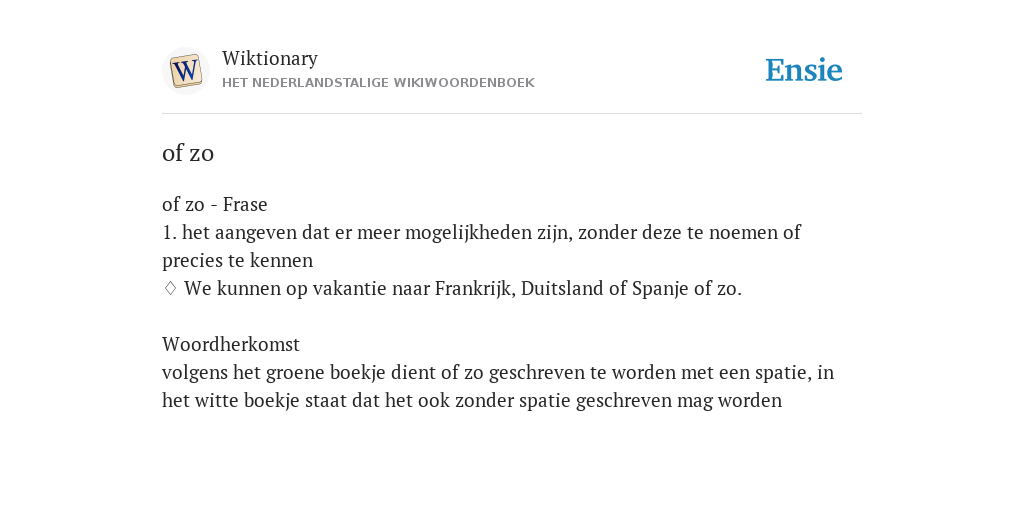This screenshot has height=512, width=1024.
Task: Open the Ensie logo link
Action: coord(804,70)
